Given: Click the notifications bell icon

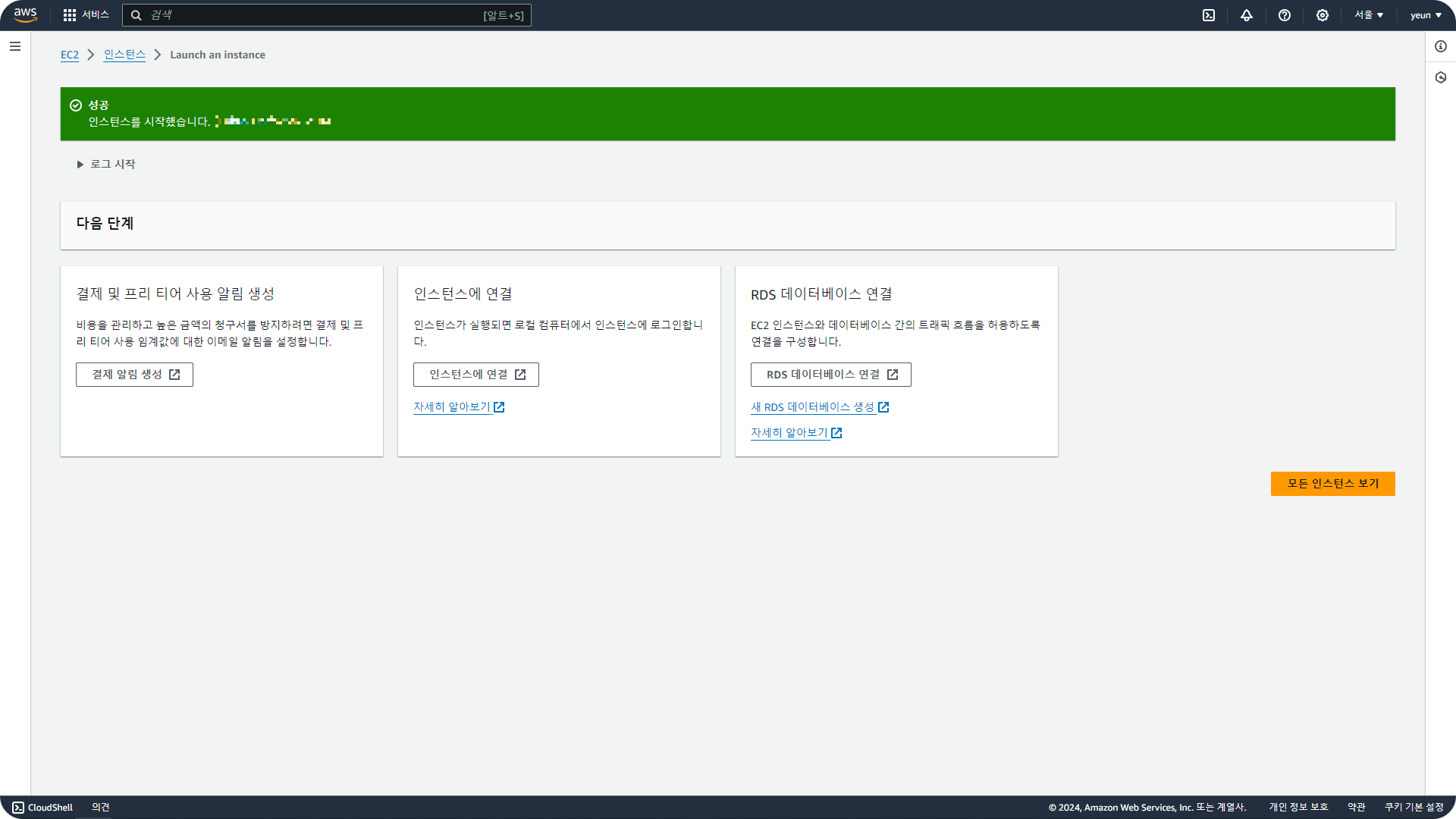Looking at the screenshot, I should (x=1247, y=15).
